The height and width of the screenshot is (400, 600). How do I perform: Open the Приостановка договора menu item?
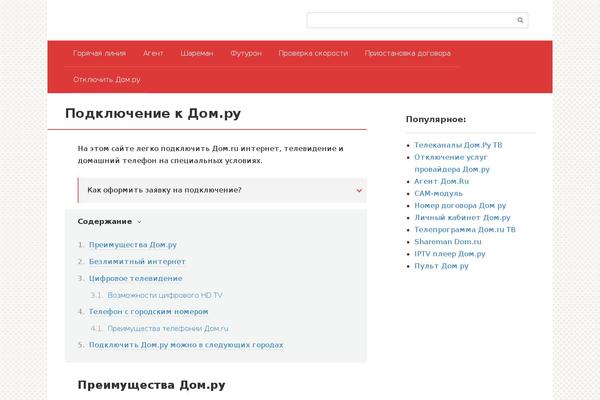pos(408,54)
